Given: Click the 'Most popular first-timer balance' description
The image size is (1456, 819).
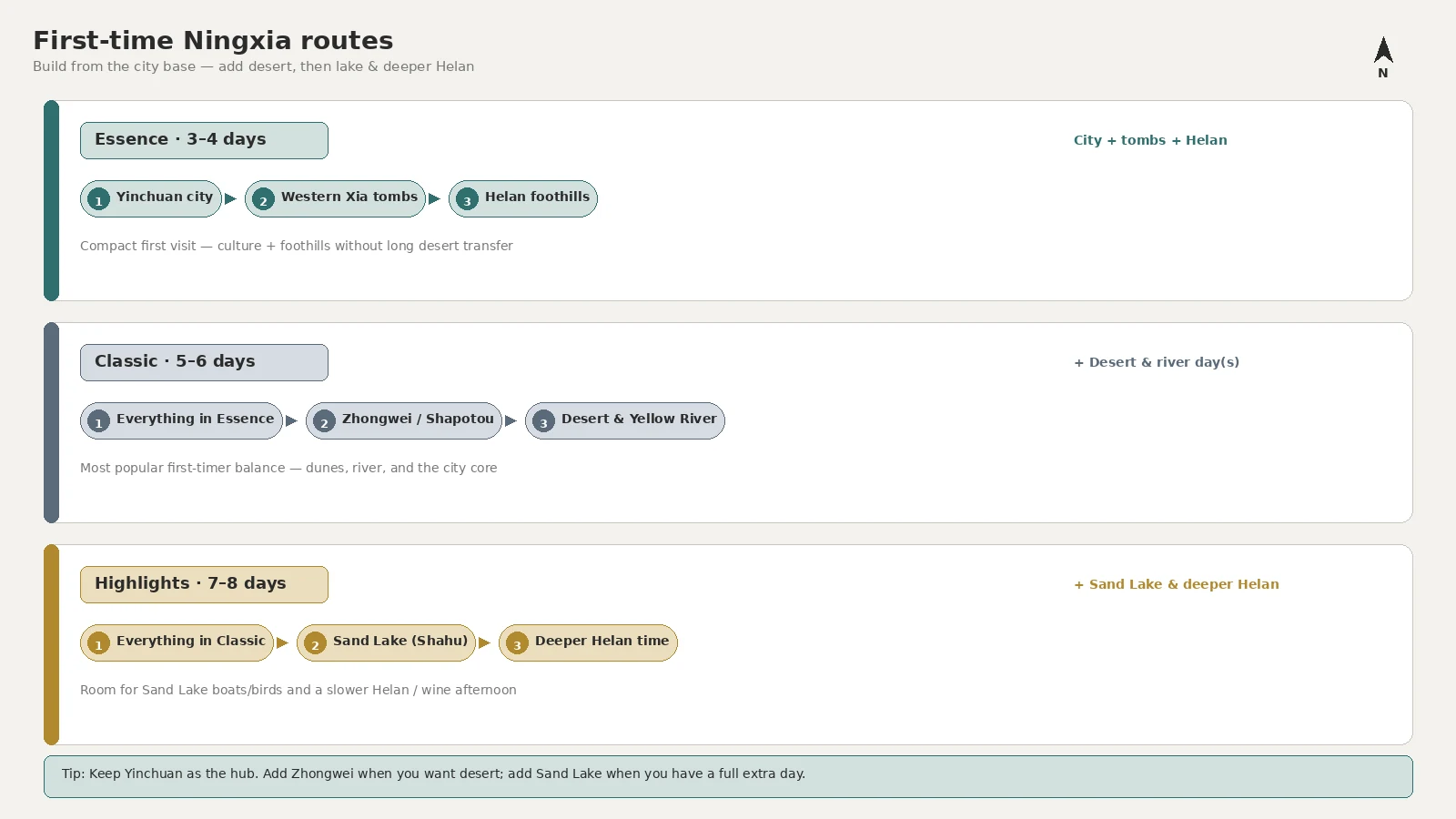Looking at the screenshot, I should 288,468.
